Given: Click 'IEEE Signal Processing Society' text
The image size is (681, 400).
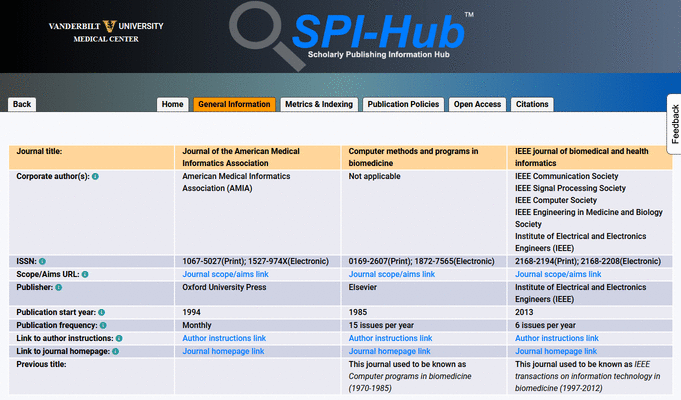Looking at the screenshot, I should tap(570, 188).
